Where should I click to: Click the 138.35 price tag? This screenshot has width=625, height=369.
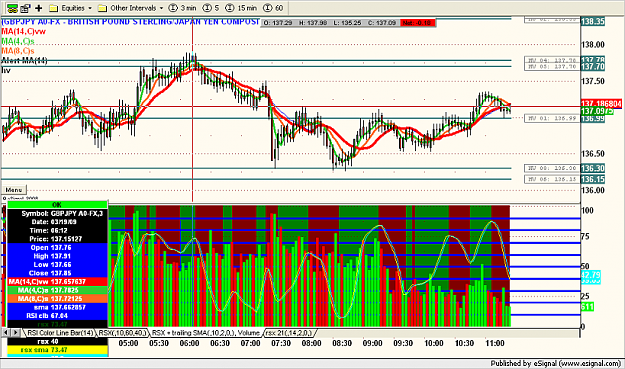[x=593, y=22]
